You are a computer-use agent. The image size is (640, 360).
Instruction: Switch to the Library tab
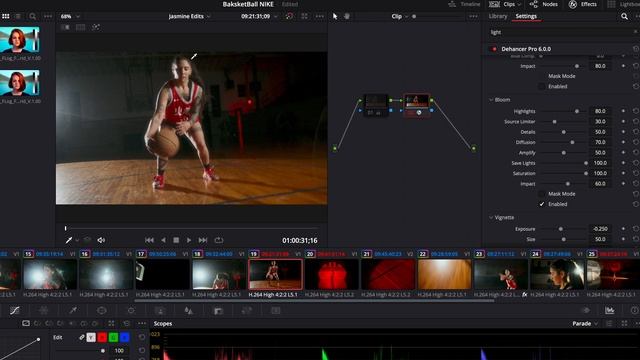[x=498, y=16]
